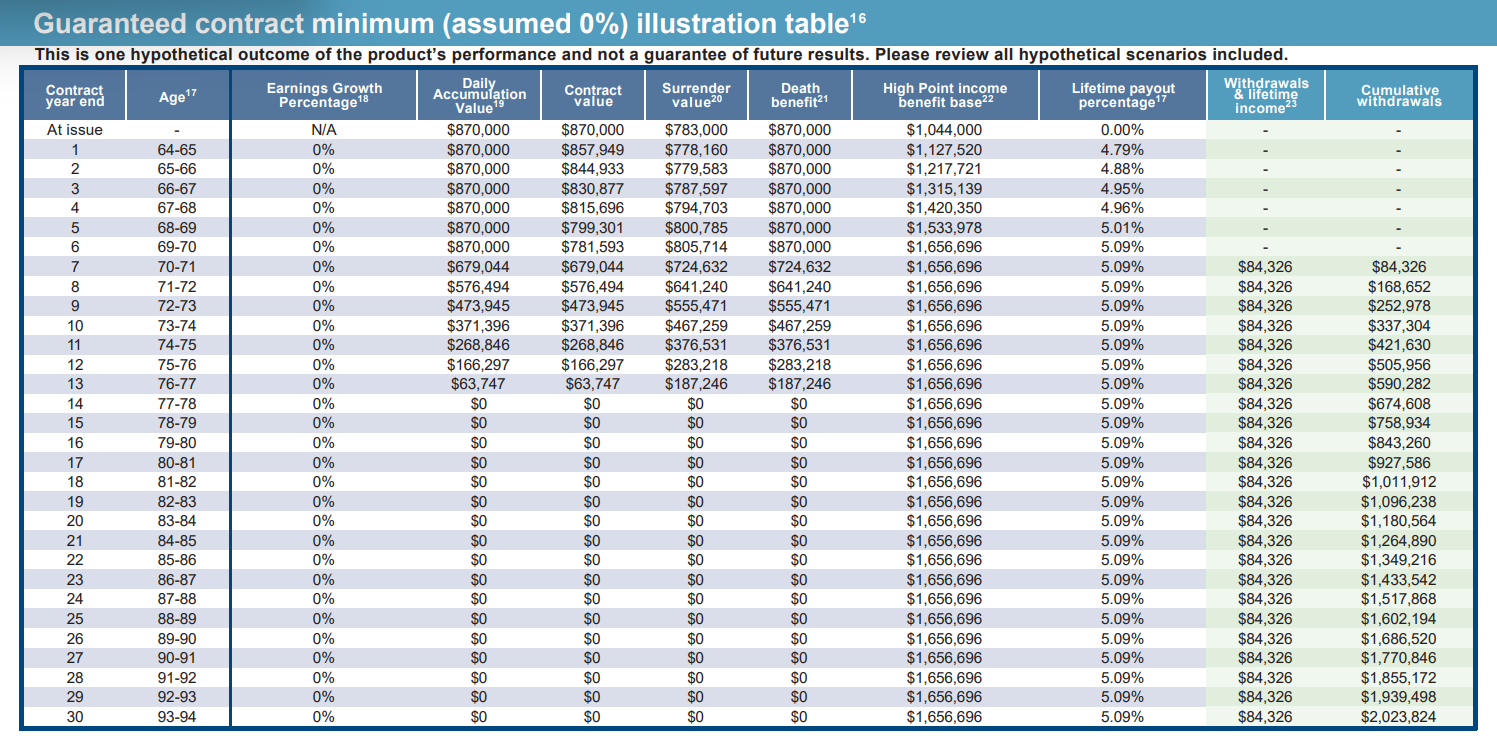This screenshot has height=739, width=1497.
Task: Select the Death benefit column header
Action: tap(799, 95)
